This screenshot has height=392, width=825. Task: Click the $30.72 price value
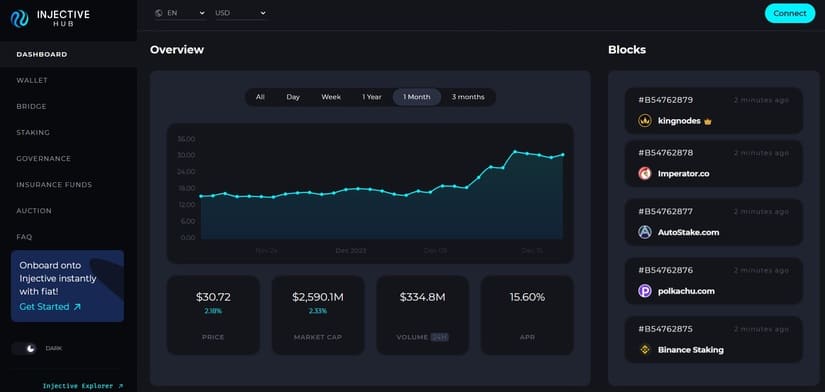[x=213, y=297]
